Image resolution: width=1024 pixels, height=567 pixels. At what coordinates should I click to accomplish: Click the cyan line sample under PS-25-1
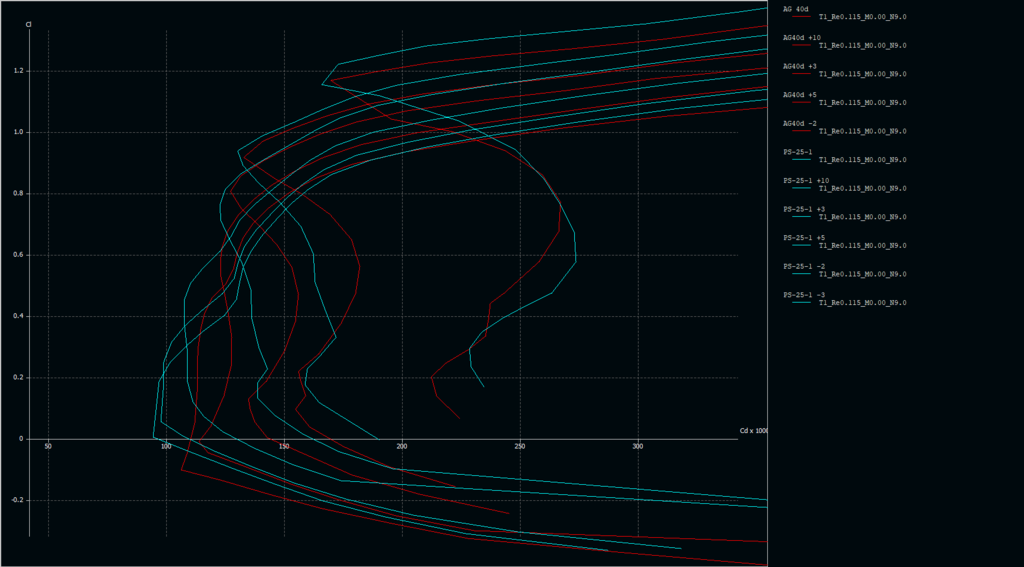[x=800, y=160]
